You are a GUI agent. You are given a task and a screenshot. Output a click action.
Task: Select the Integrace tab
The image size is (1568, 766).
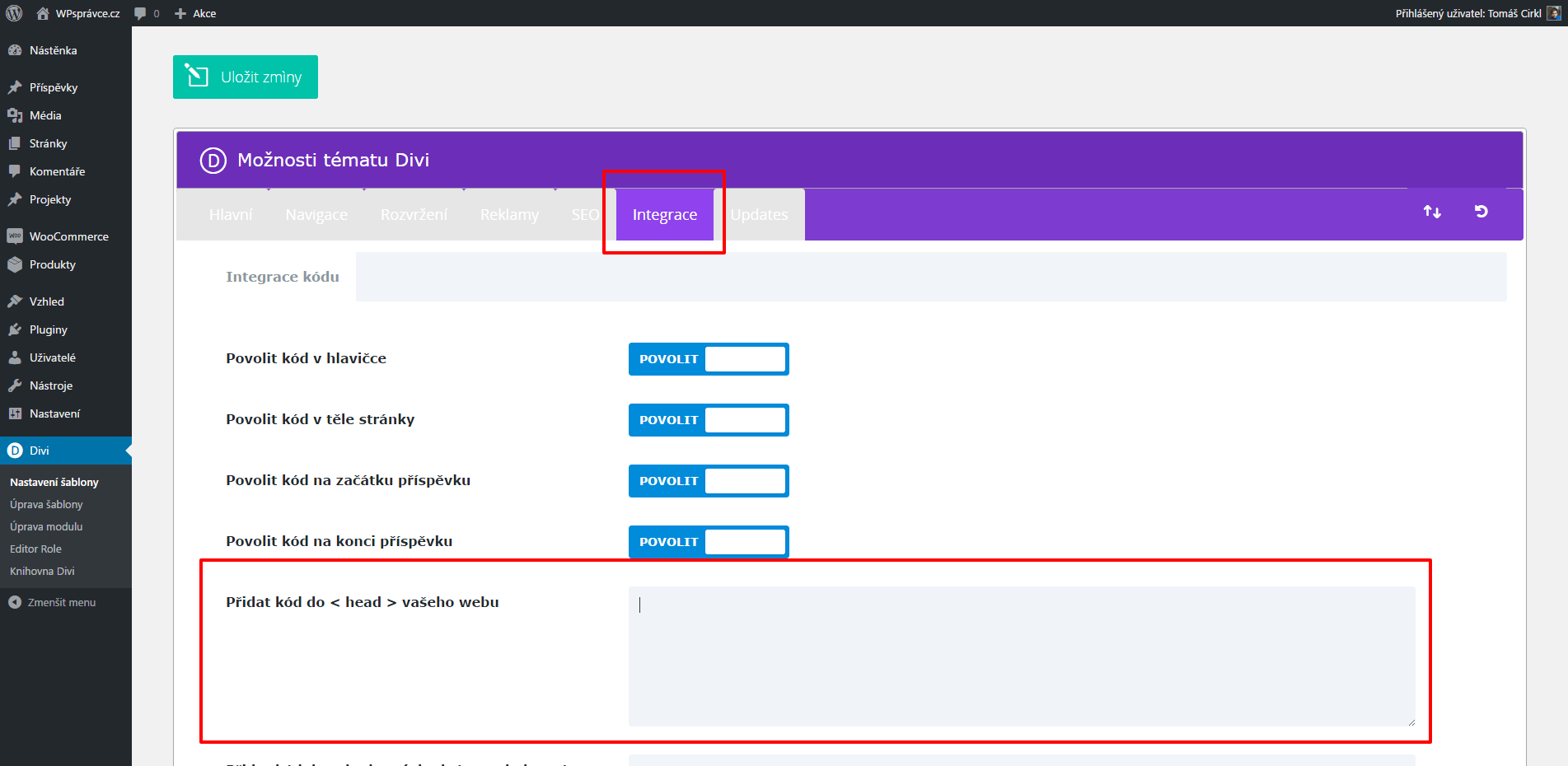point(665,214)
